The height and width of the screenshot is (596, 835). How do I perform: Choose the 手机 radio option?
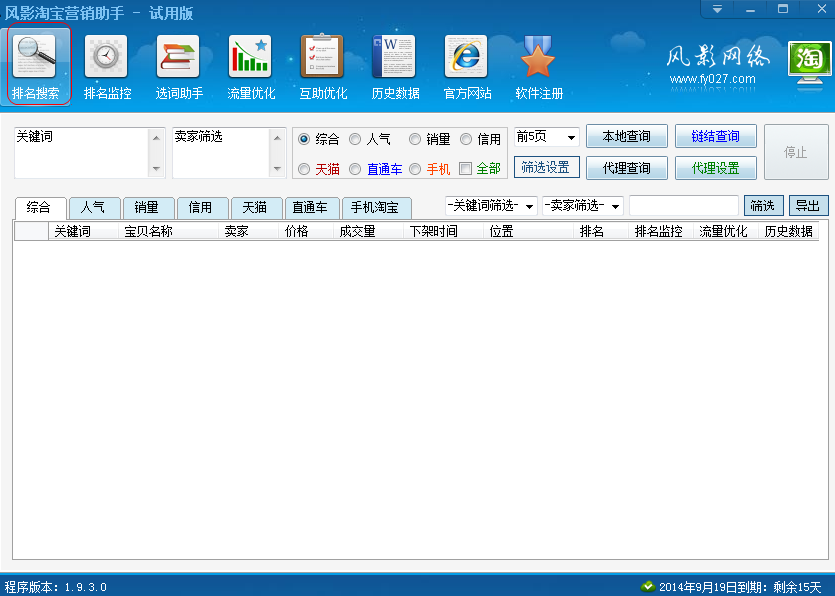pyautogui.click(x=415, y=169)
